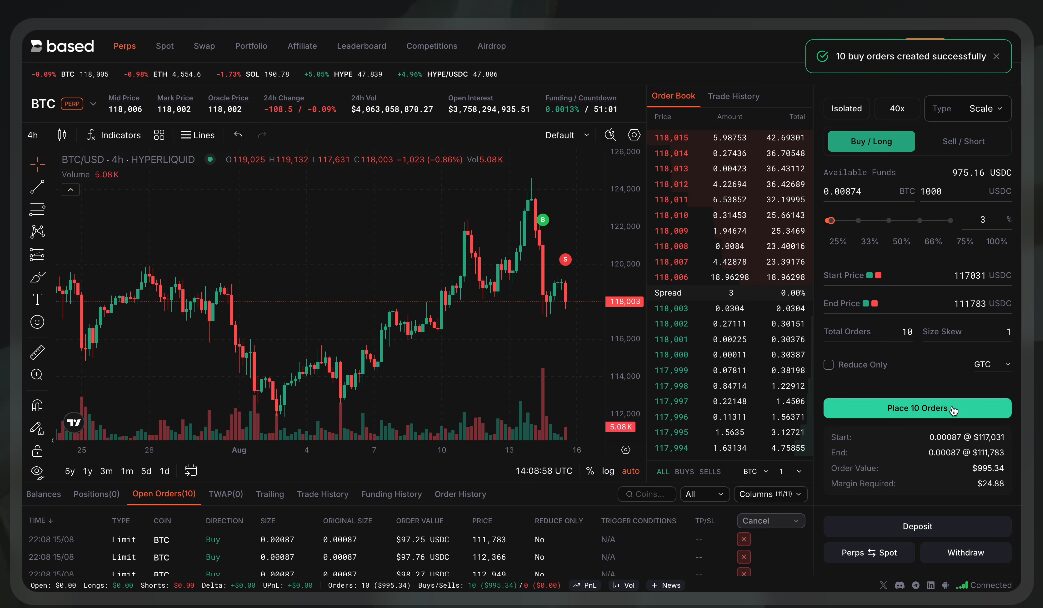Open the Indicators panel

point(114,135)
